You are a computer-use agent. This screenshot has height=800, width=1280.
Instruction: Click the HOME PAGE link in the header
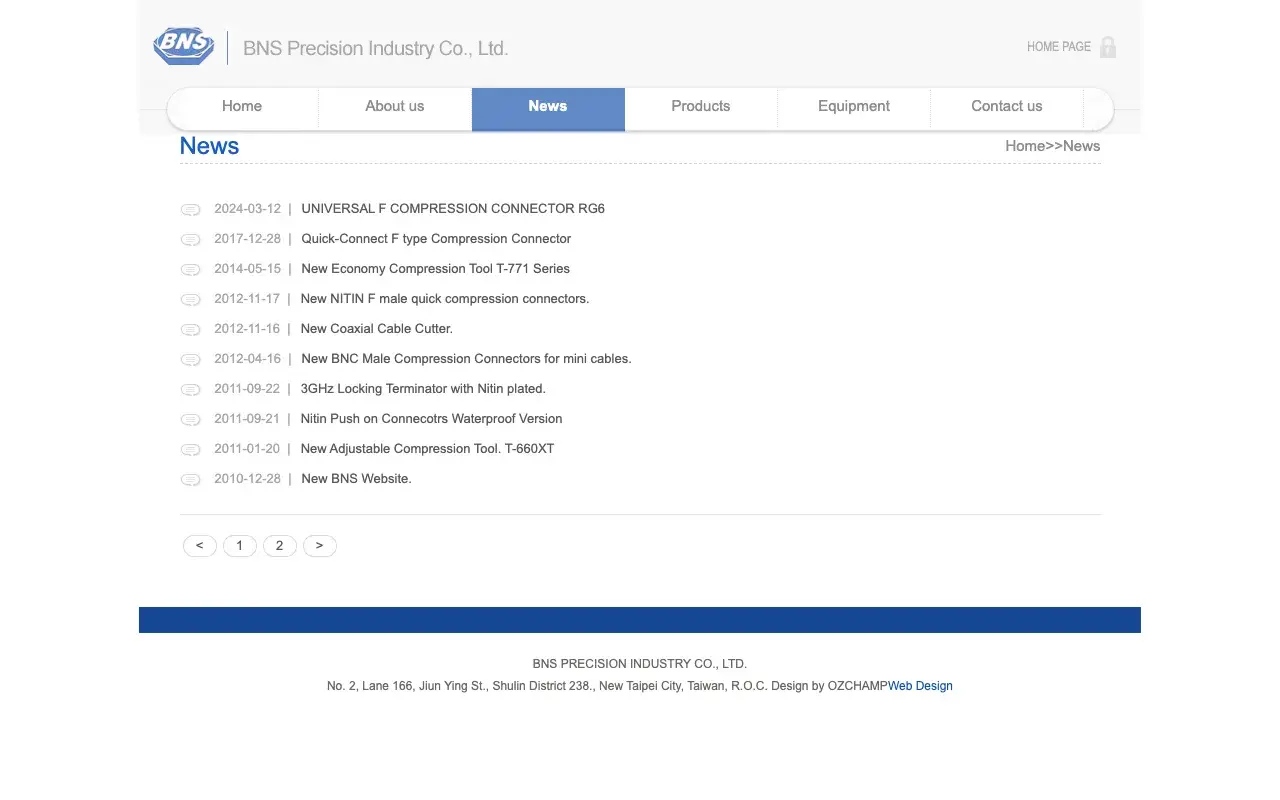pyautogui.click(x=1059, y=47)
